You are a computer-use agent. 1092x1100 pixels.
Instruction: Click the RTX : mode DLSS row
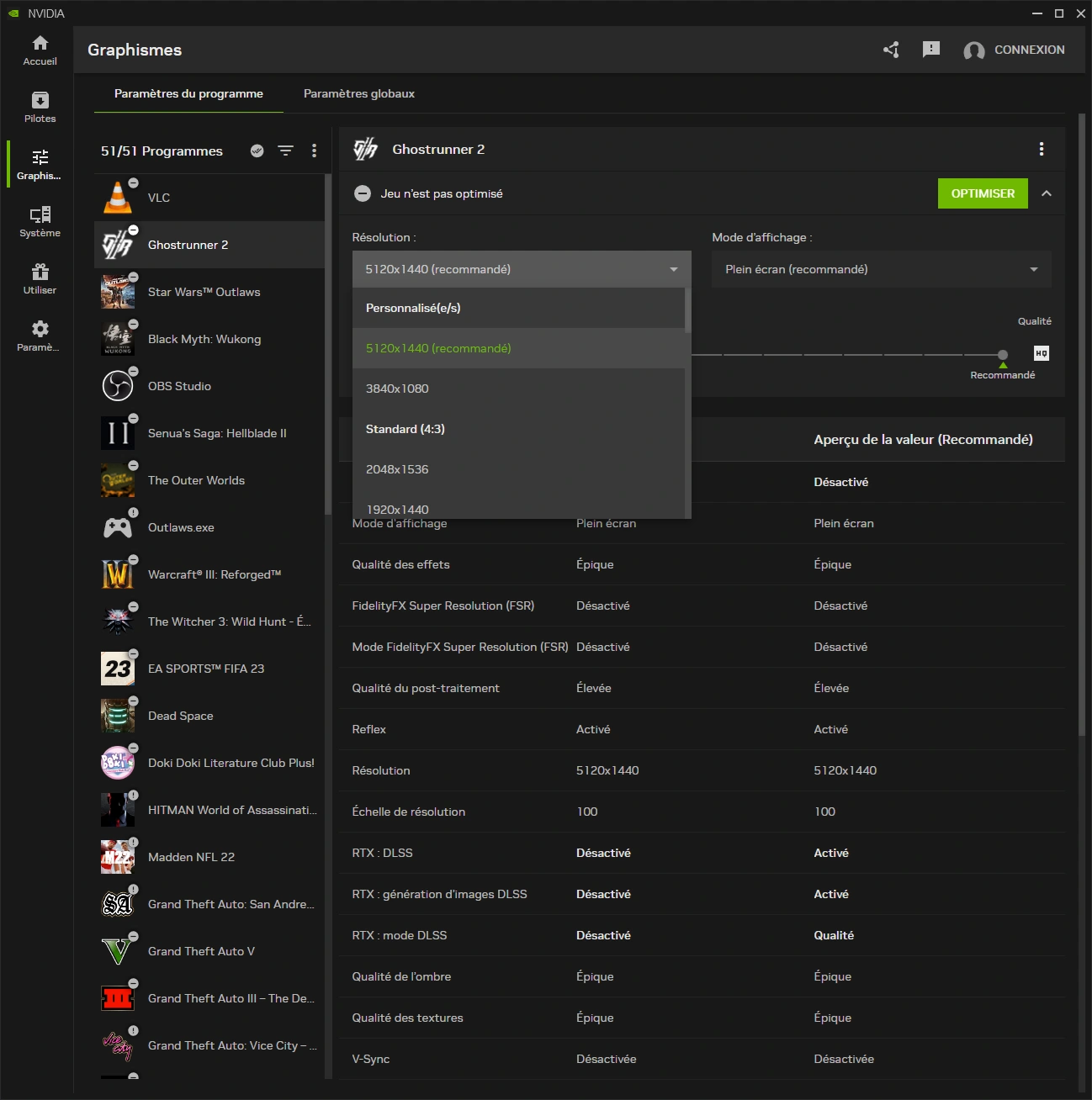point(702,935)
